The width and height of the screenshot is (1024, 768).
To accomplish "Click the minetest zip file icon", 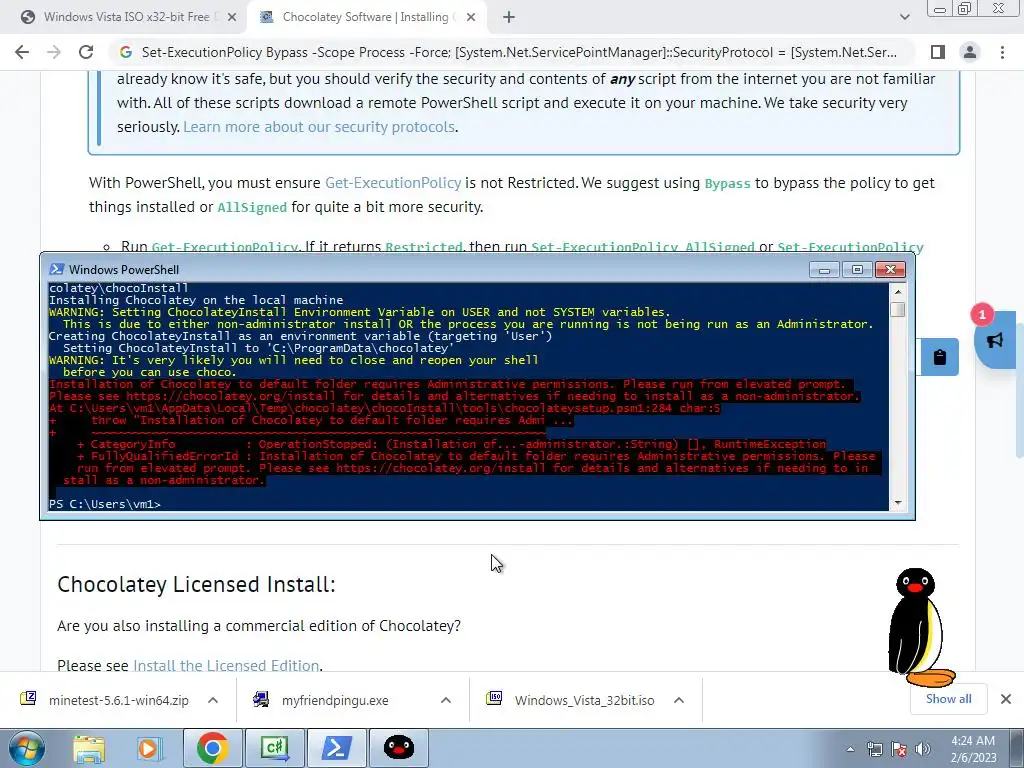I will [x=29, y=699].
